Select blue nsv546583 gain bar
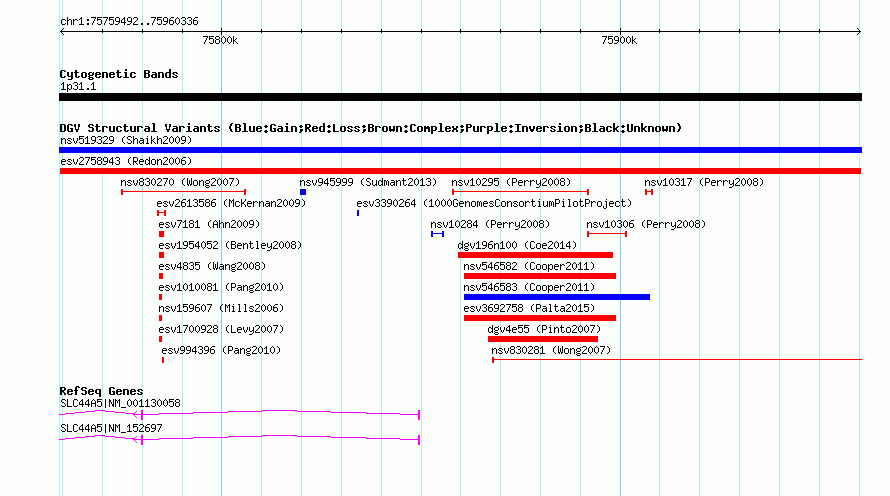The height and width of the screenshot is (496, 890). [557, 297]
